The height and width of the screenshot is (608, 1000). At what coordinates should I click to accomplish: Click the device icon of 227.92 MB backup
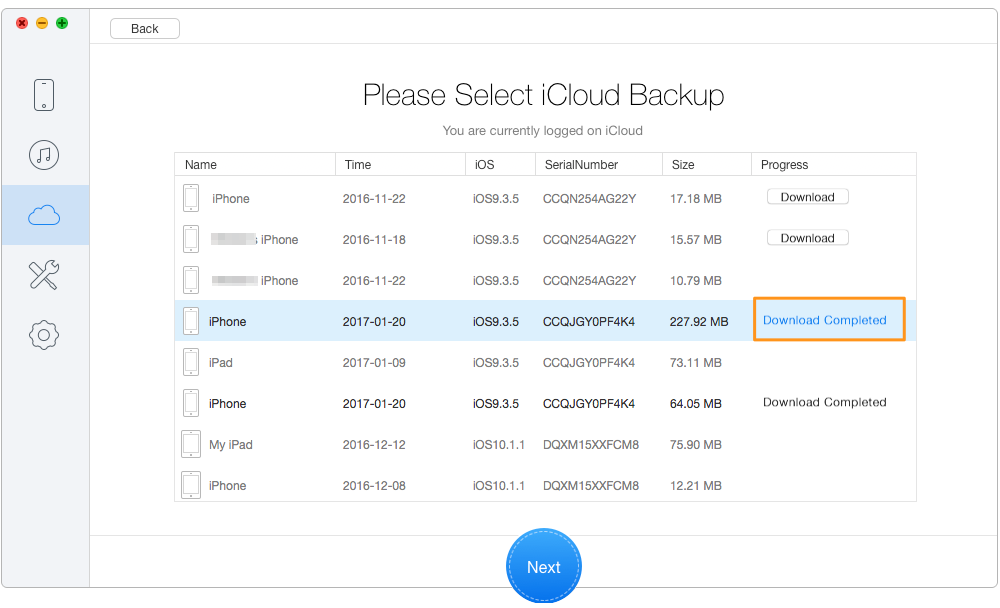coord(191,321)
